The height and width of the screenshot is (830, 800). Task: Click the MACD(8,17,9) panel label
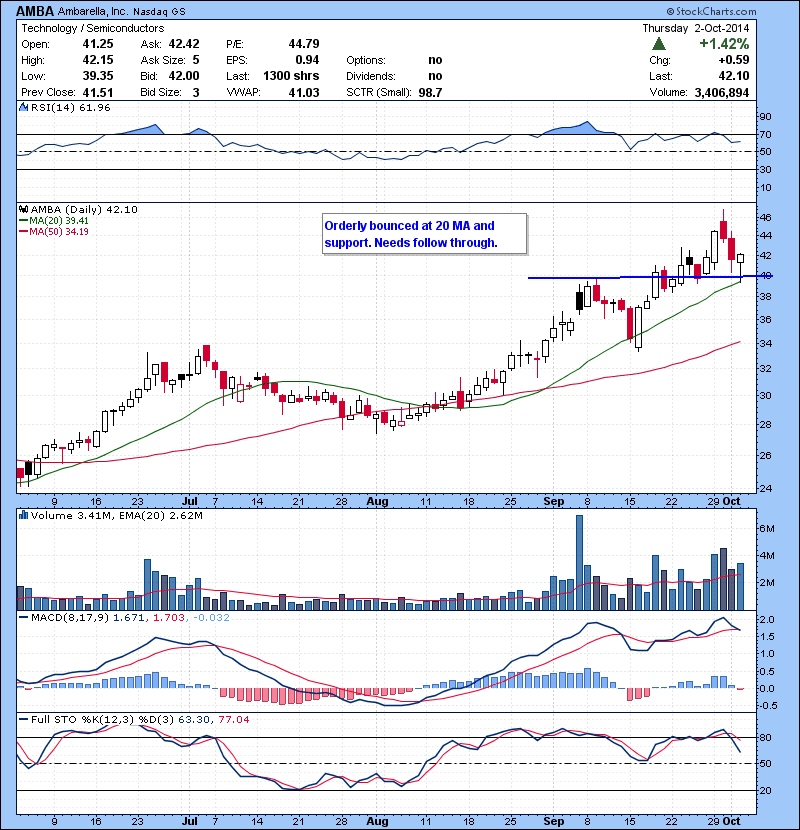(x=70, y=618)
